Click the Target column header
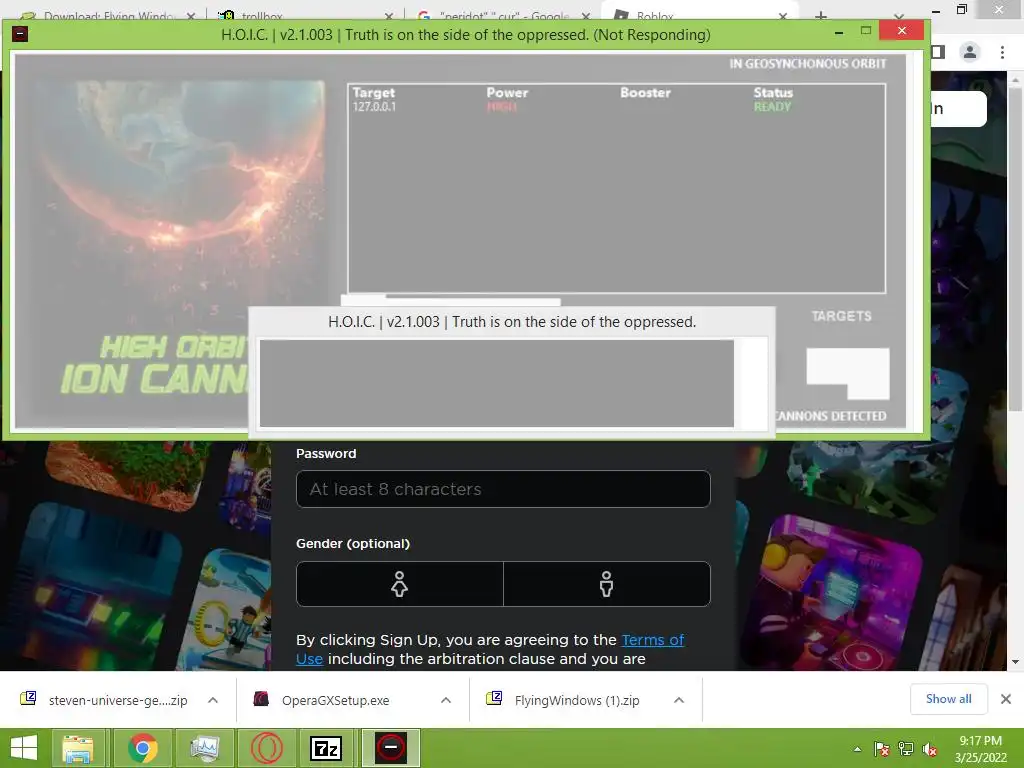1024x768 pixels. [x=374, y=93]
